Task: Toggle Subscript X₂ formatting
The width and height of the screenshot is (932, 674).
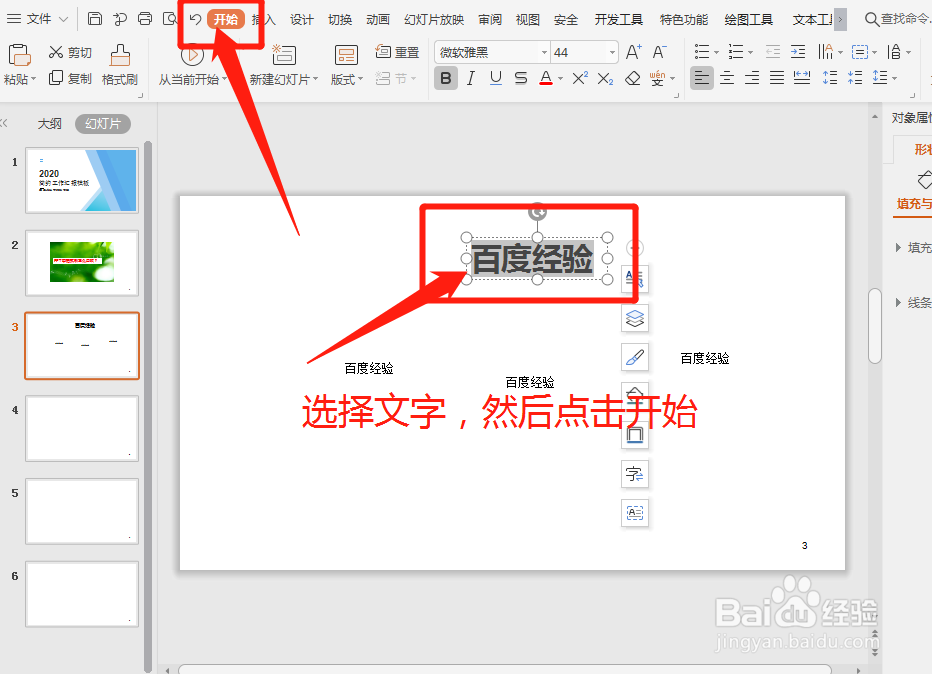Action: click(x=605, y=78)
